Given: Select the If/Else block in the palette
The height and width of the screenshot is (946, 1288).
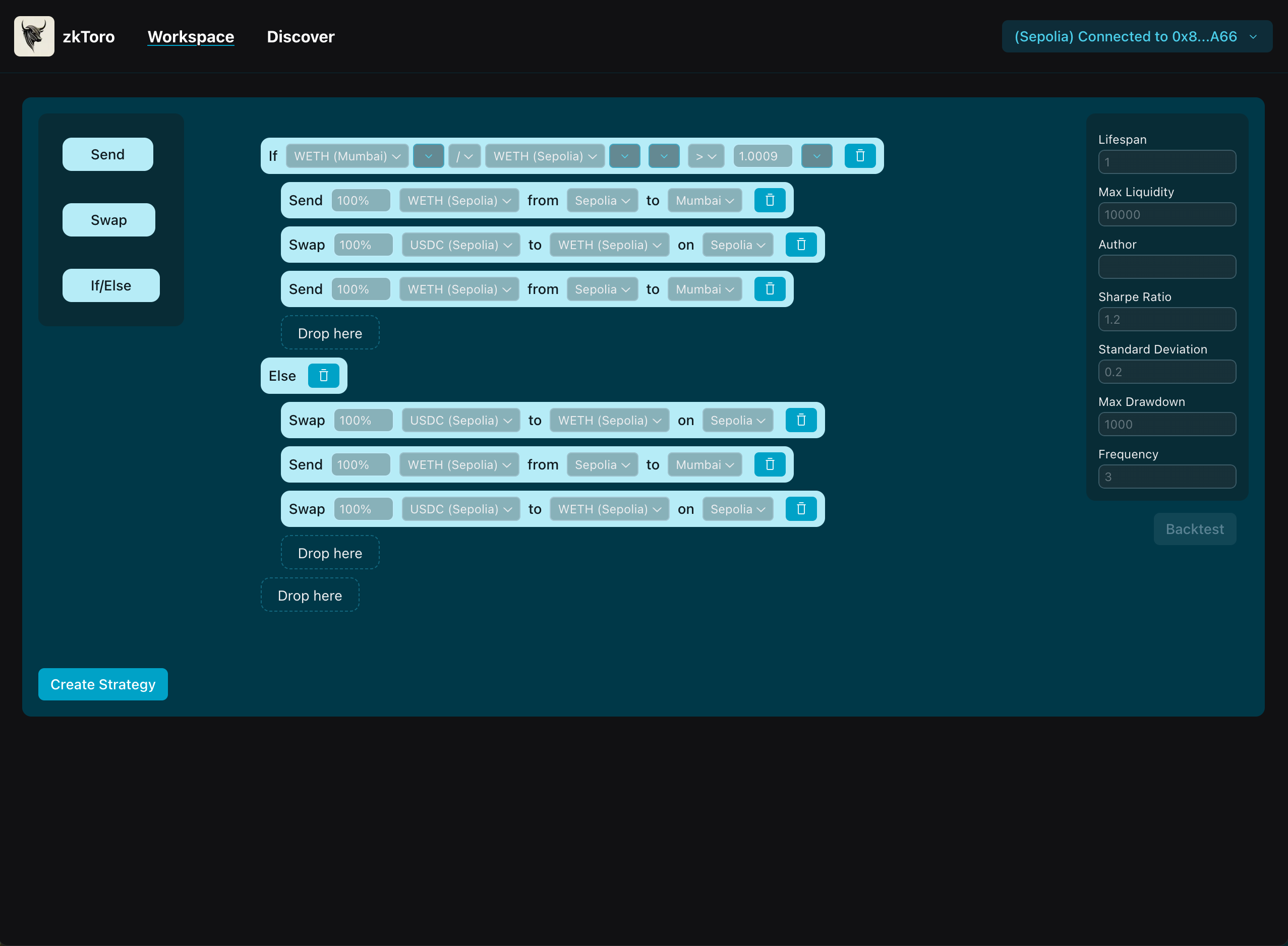Looking at the screenshot, I should tap(110, 285).
